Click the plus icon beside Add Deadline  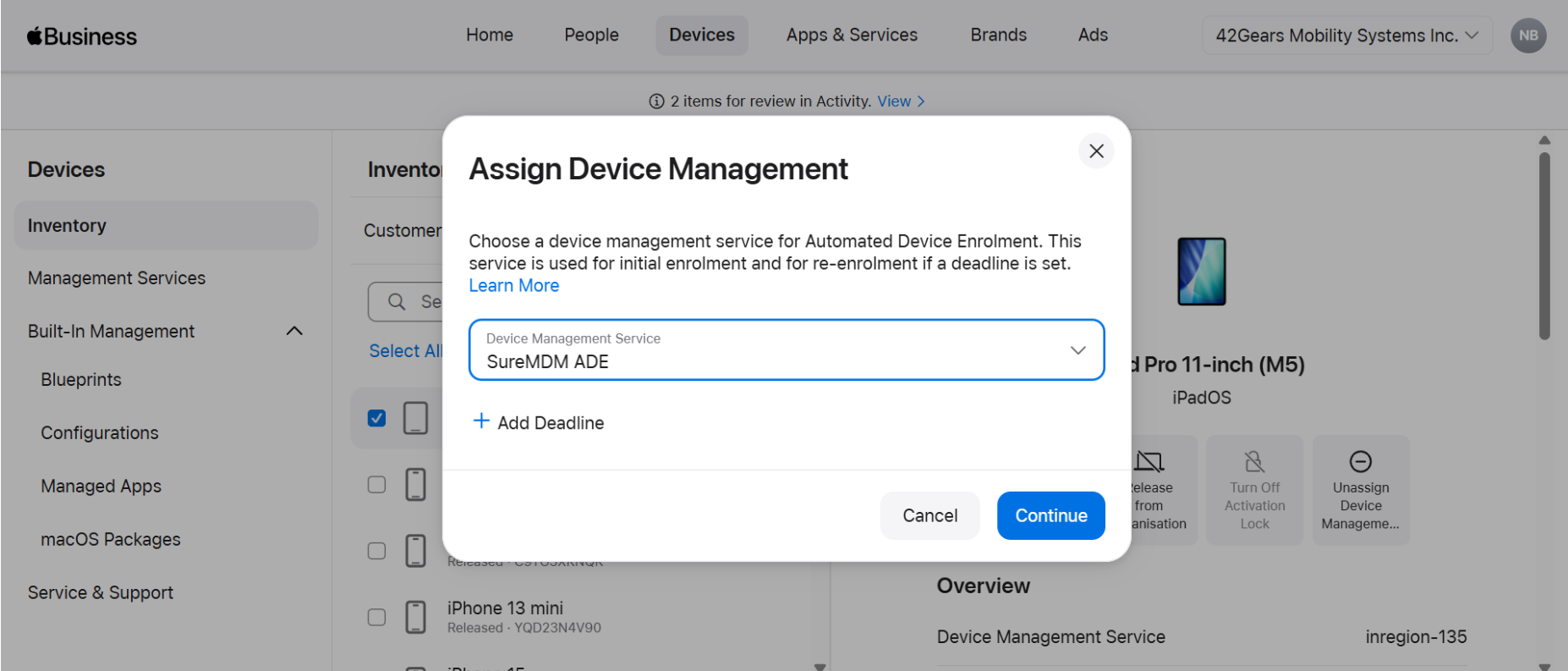pos(481,421)
